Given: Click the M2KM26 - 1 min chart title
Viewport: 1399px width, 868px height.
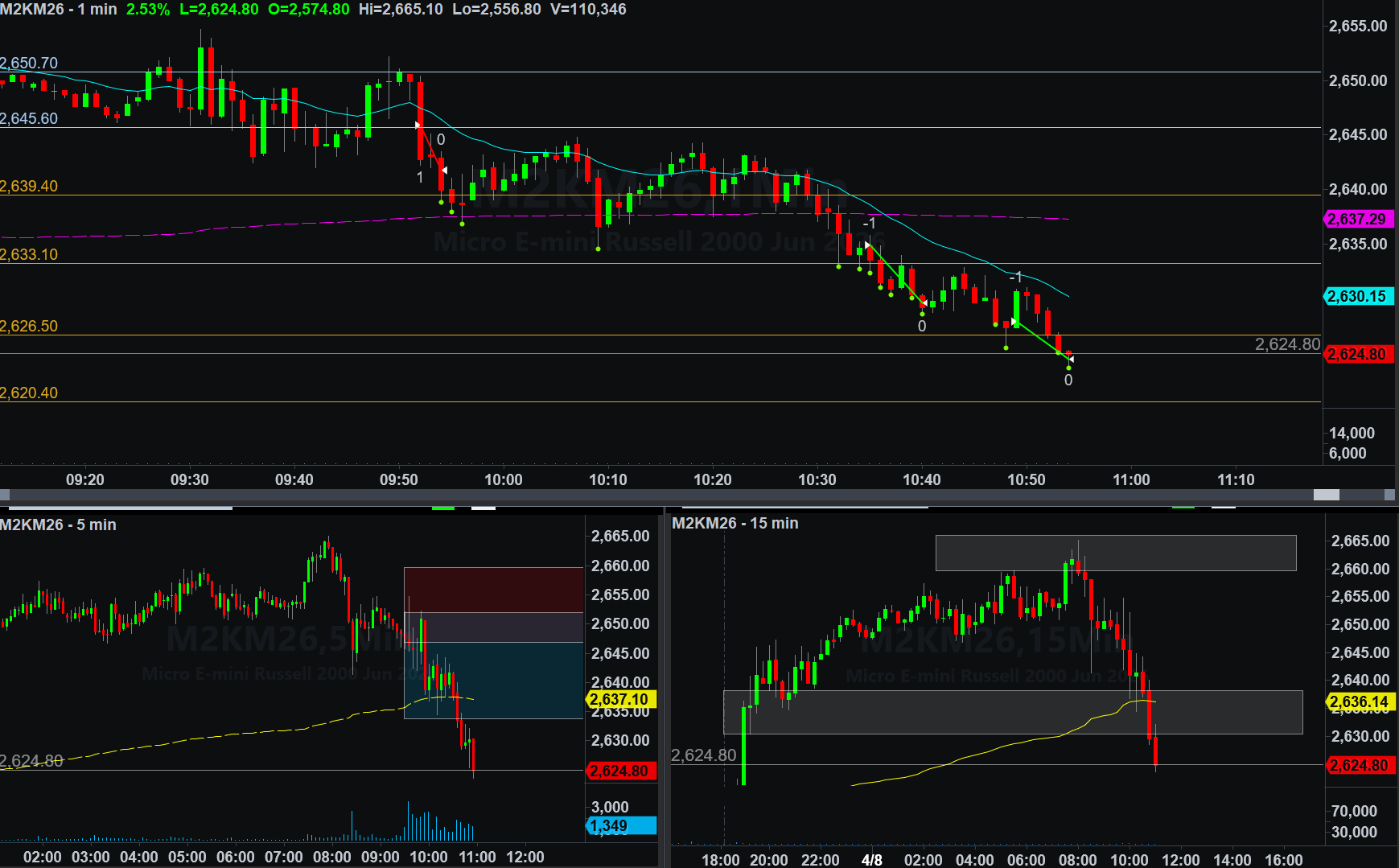Looking at the screenshot, I should [x=58, y=10].
